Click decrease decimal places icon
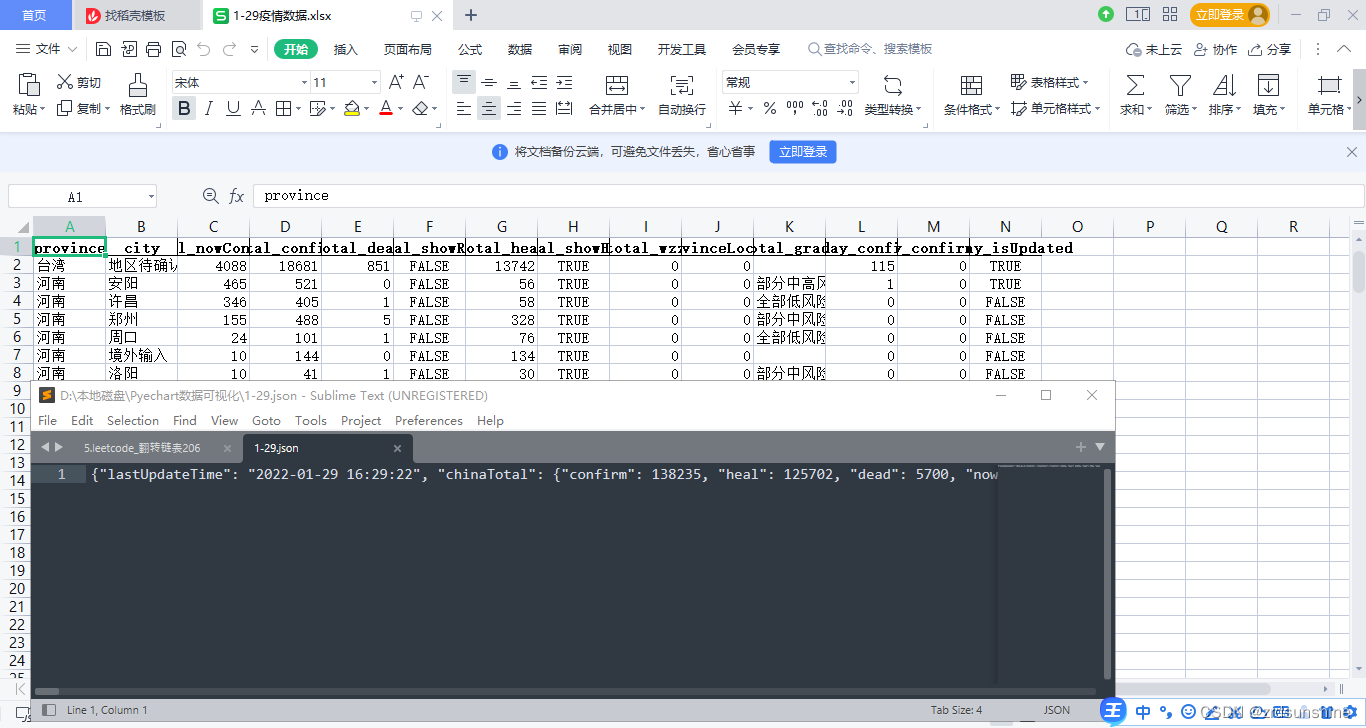The image size is (1366, 728). coord(845,109)
